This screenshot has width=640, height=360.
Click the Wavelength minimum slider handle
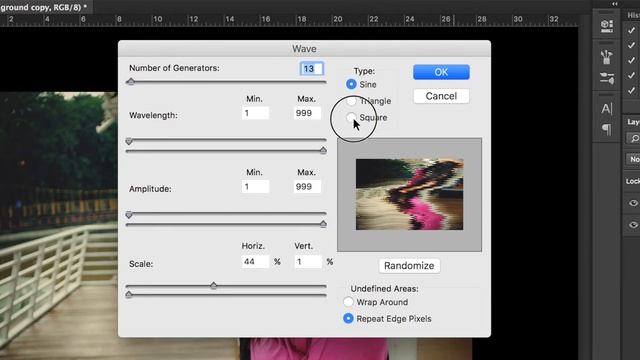click(129, 141)
